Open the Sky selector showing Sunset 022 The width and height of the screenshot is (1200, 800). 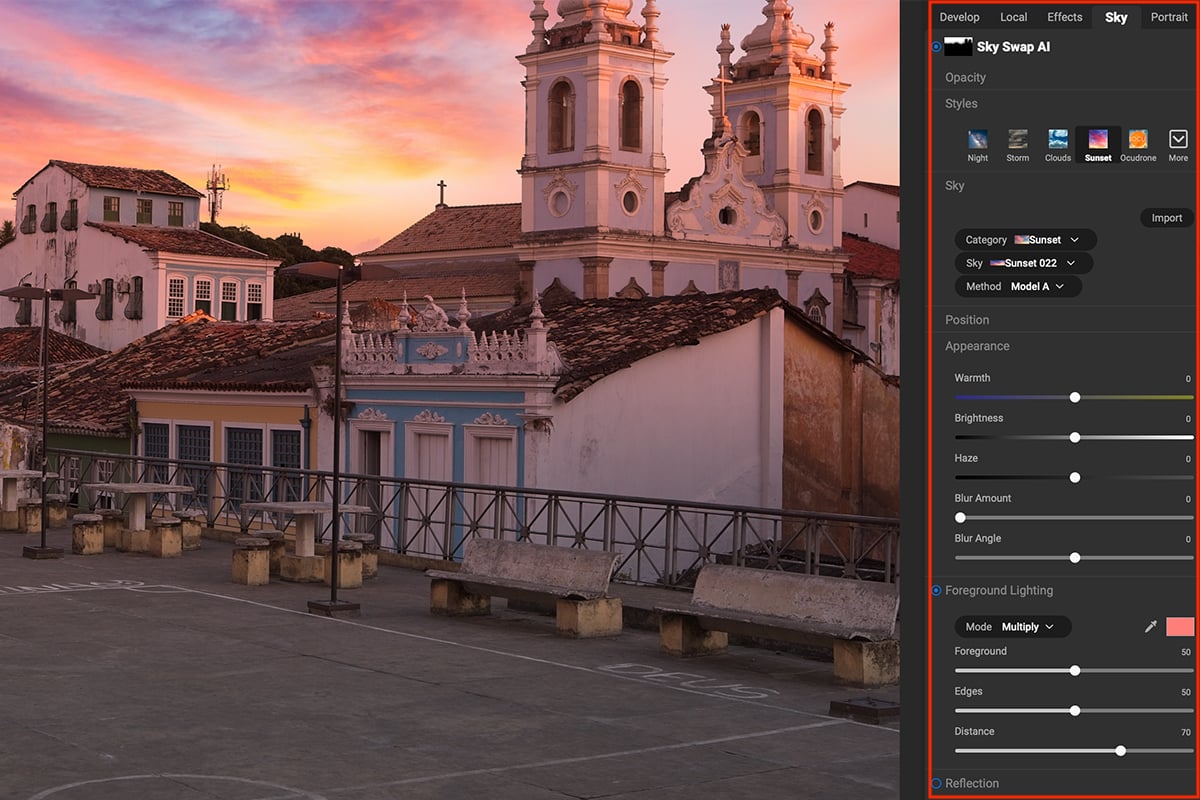tap(1022, 262)
